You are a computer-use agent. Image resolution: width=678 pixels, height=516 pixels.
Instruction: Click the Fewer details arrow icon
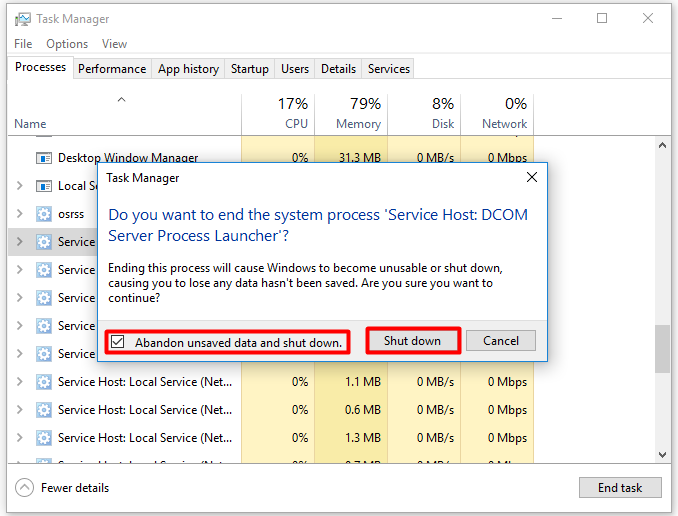[x=25, y=488]
